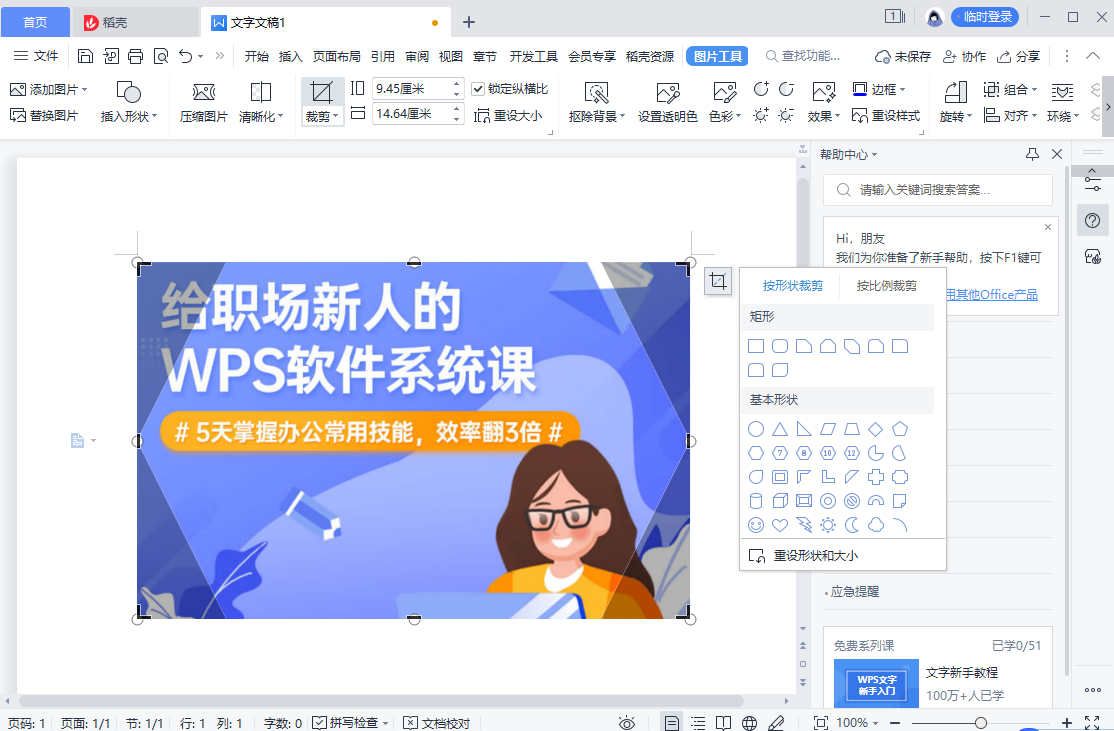Click help search keyword input field

coord(938,190)
